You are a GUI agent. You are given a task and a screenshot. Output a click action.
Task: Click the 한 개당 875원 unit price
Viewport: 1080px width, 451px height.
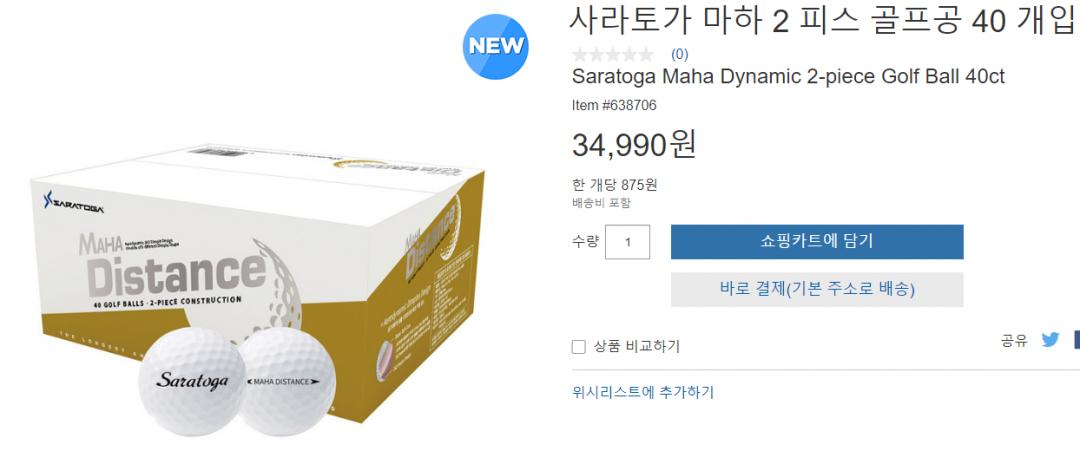pyautogui.click(x=614, y=185)
